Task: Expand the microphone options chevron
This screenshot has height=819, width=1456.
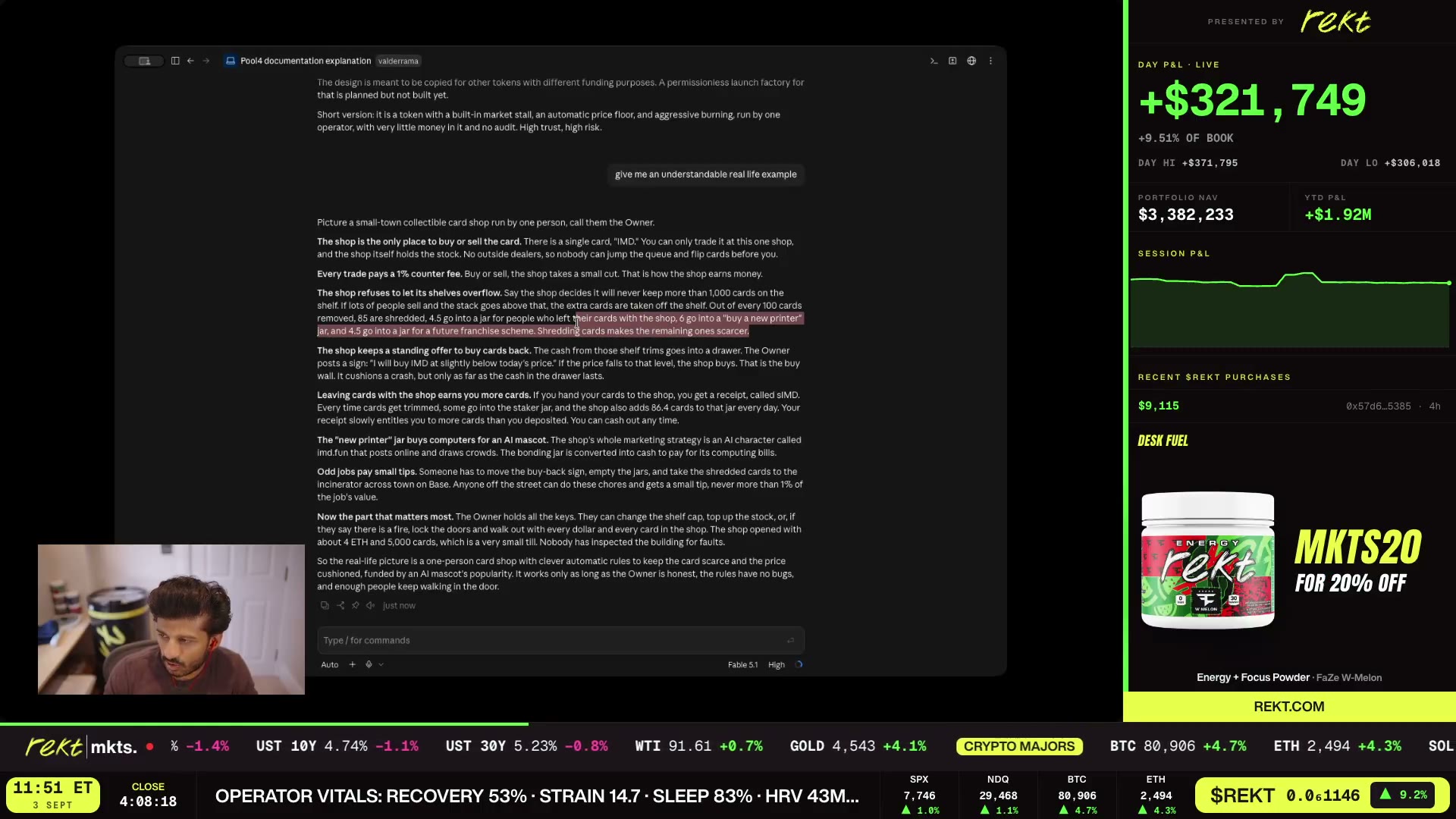Action: pos(381,664)
